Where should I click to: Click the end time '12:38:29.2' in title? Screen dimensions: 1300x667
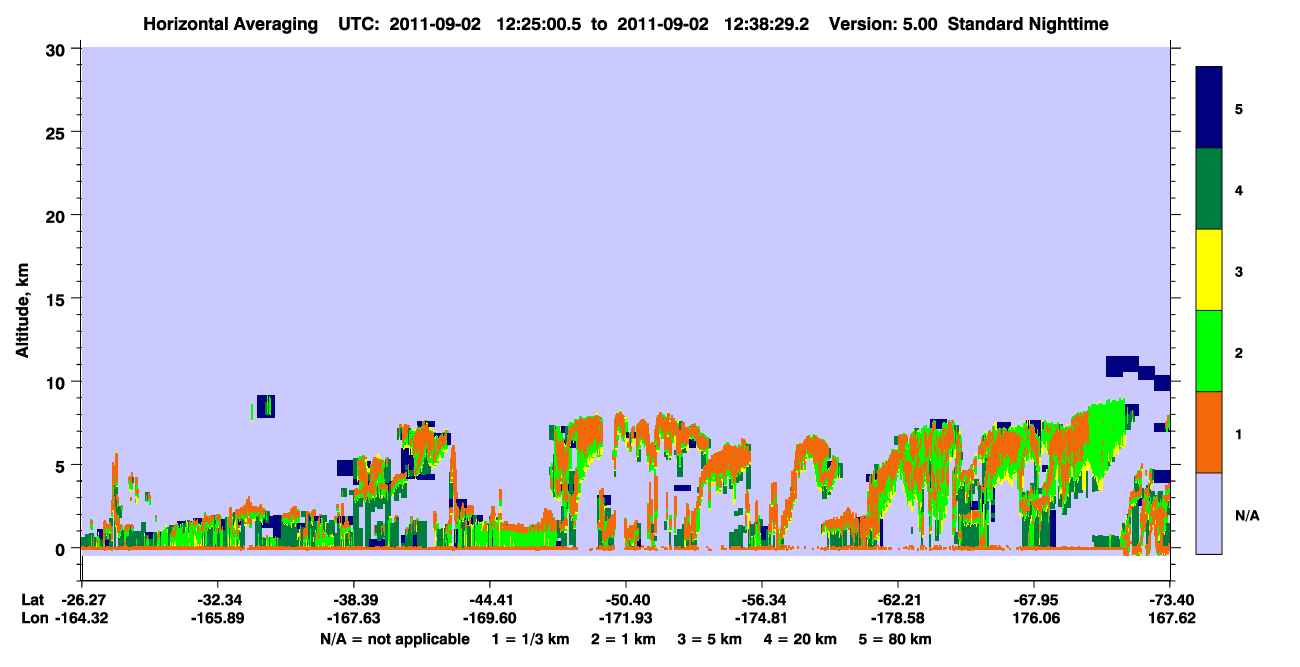pyautogui.click(x=768, y=23)
